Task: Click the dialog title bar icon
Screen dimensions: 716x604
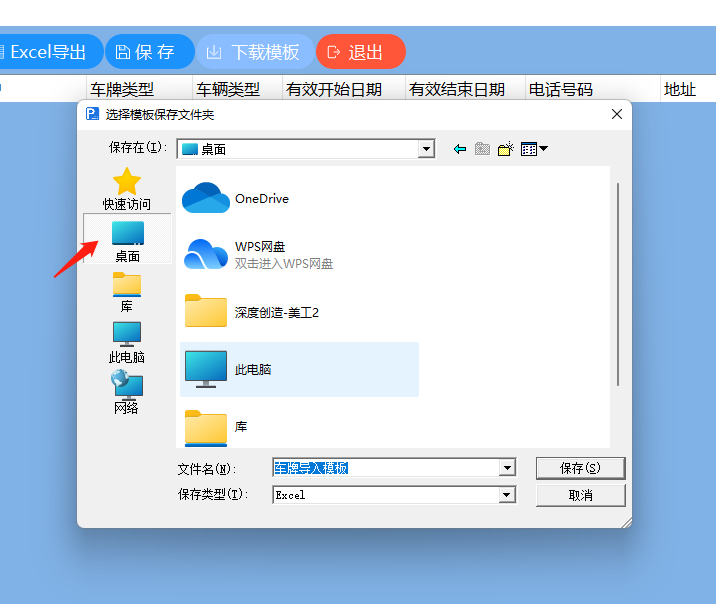Action: click(x=92, y=114)
